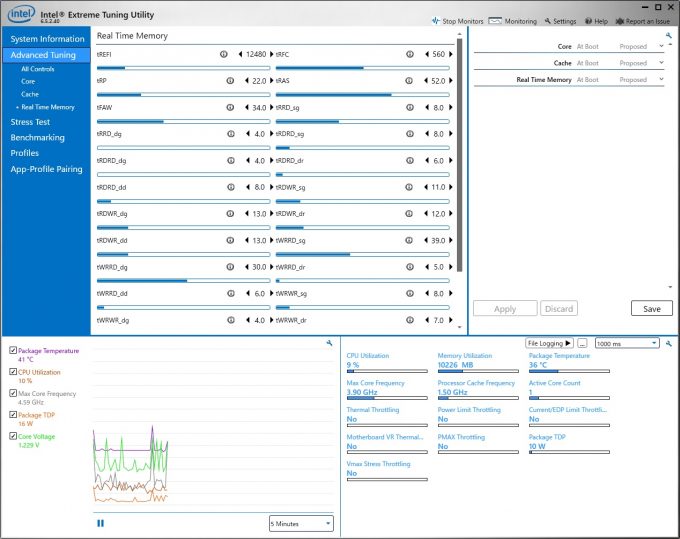The width and height of the screenshot is (680, 539).
Task: Open Help icon in top toolbar
Action: pyautogui.click(x=588, y=21)
